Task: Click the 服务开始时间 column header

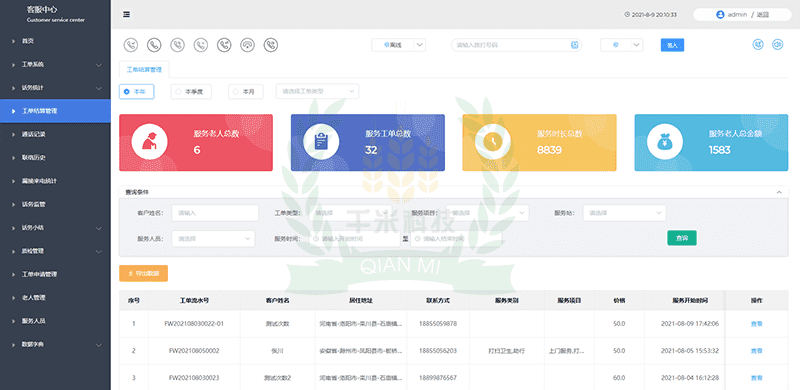Action: (x=690, y=301)
